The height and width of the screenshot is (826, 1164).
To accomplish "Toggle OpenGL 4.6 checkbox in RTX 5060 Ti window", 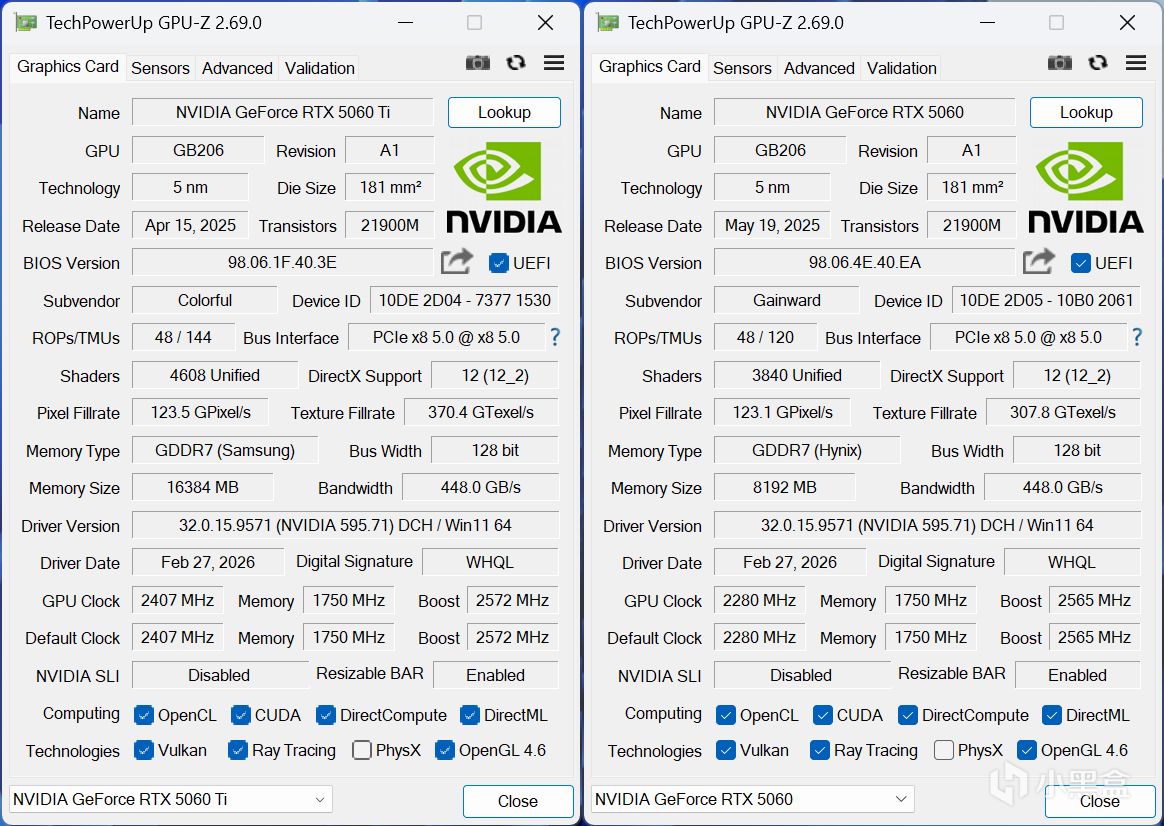I will (x=445, y=750).
